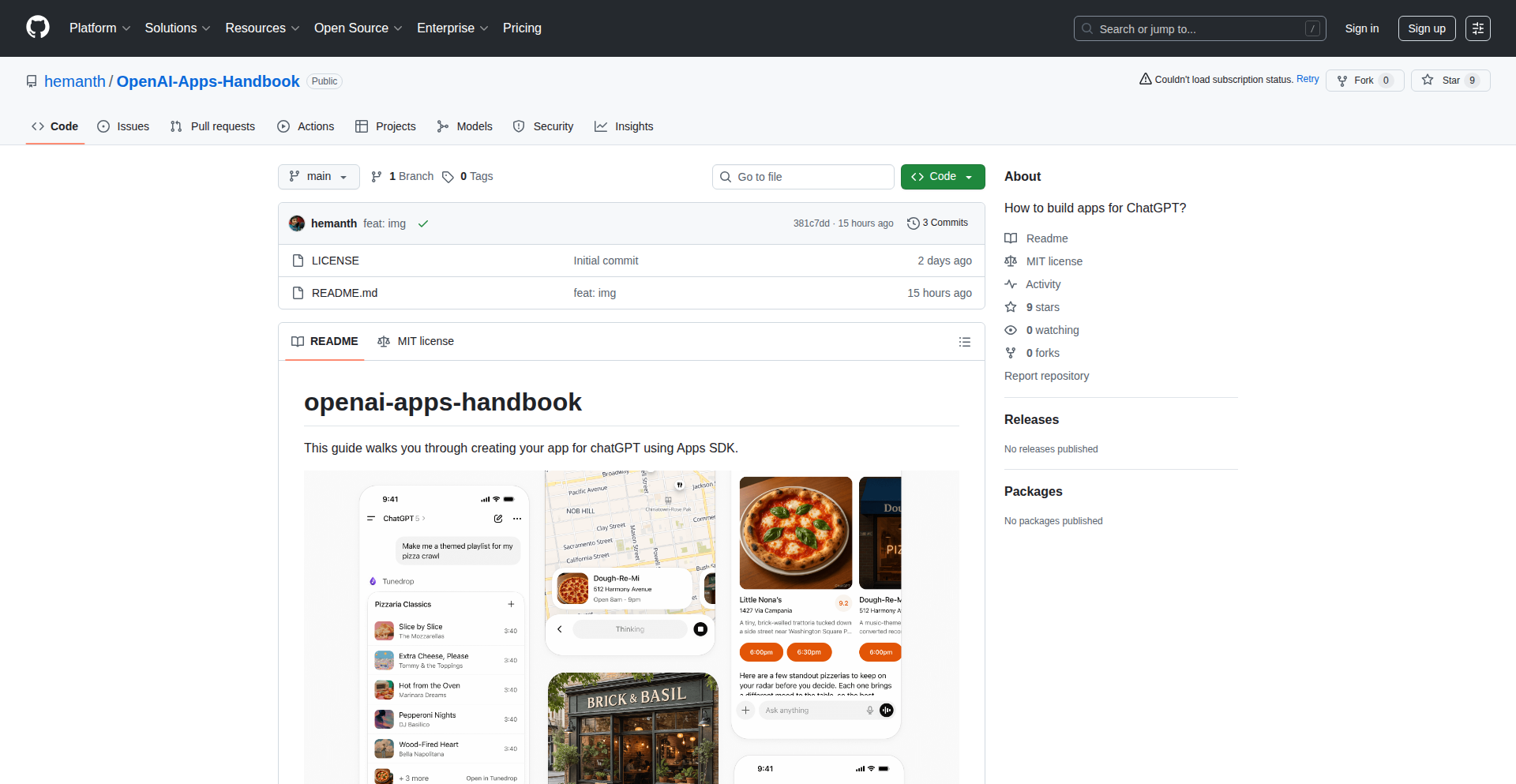Click the 'Initial commit' message

click(606, 261)
